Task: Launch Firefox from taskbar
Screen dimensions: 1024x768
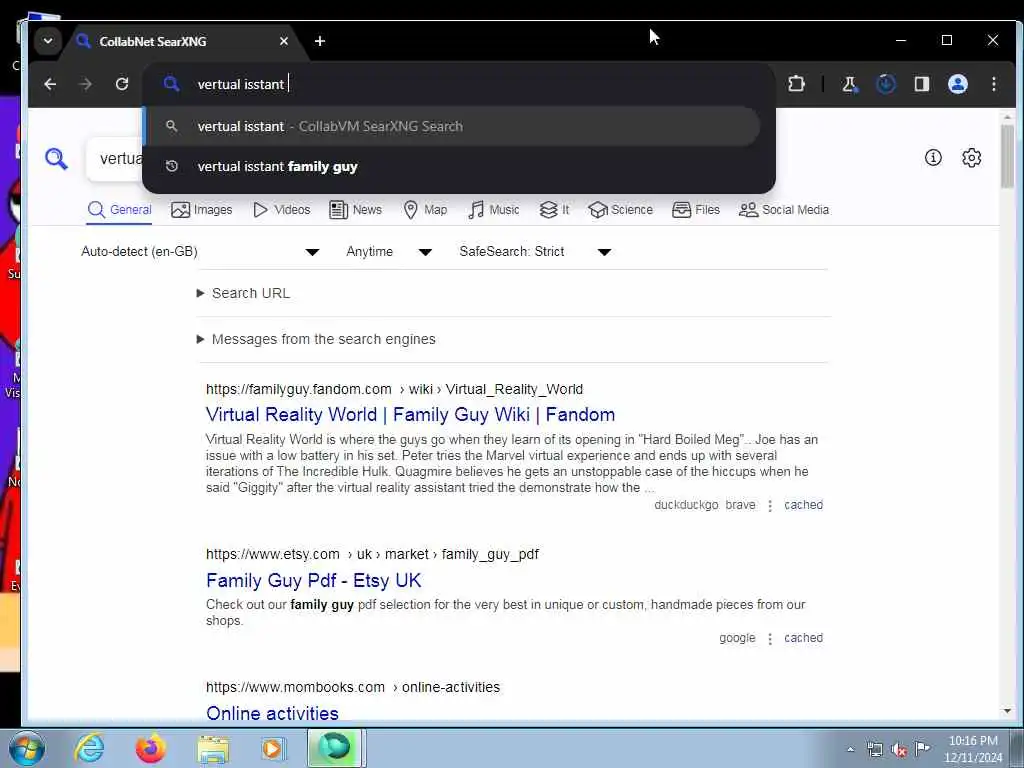Action: [x=150, y=748]
